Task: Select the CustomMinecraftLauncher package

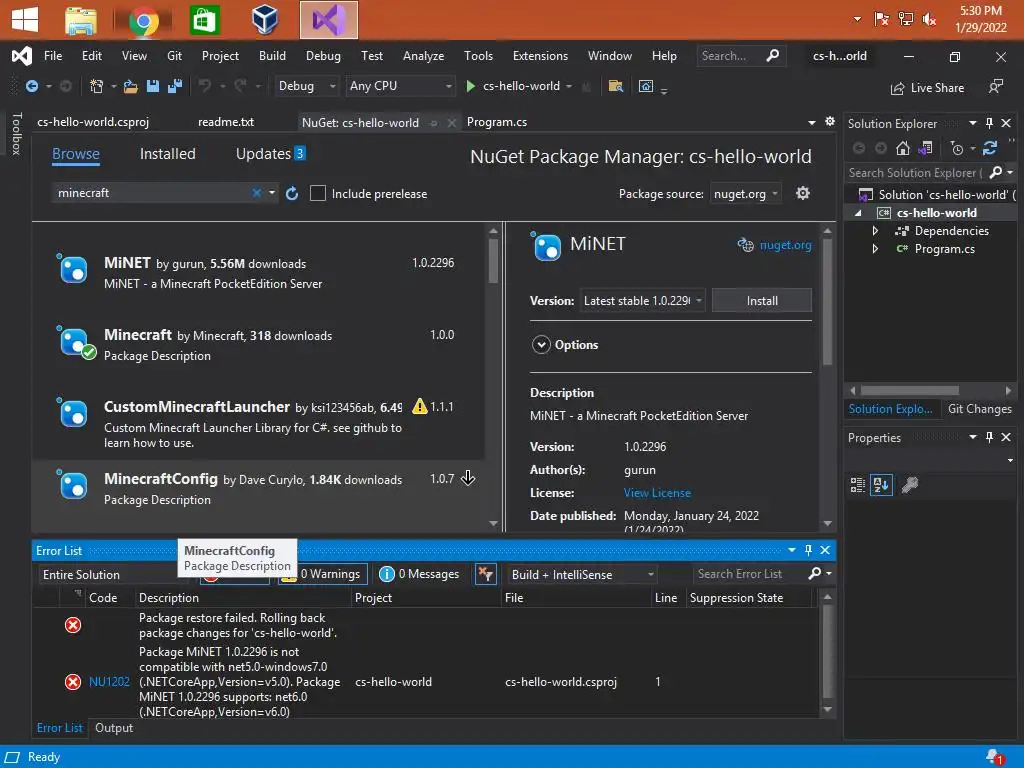Action: click(x=258, y=422)
